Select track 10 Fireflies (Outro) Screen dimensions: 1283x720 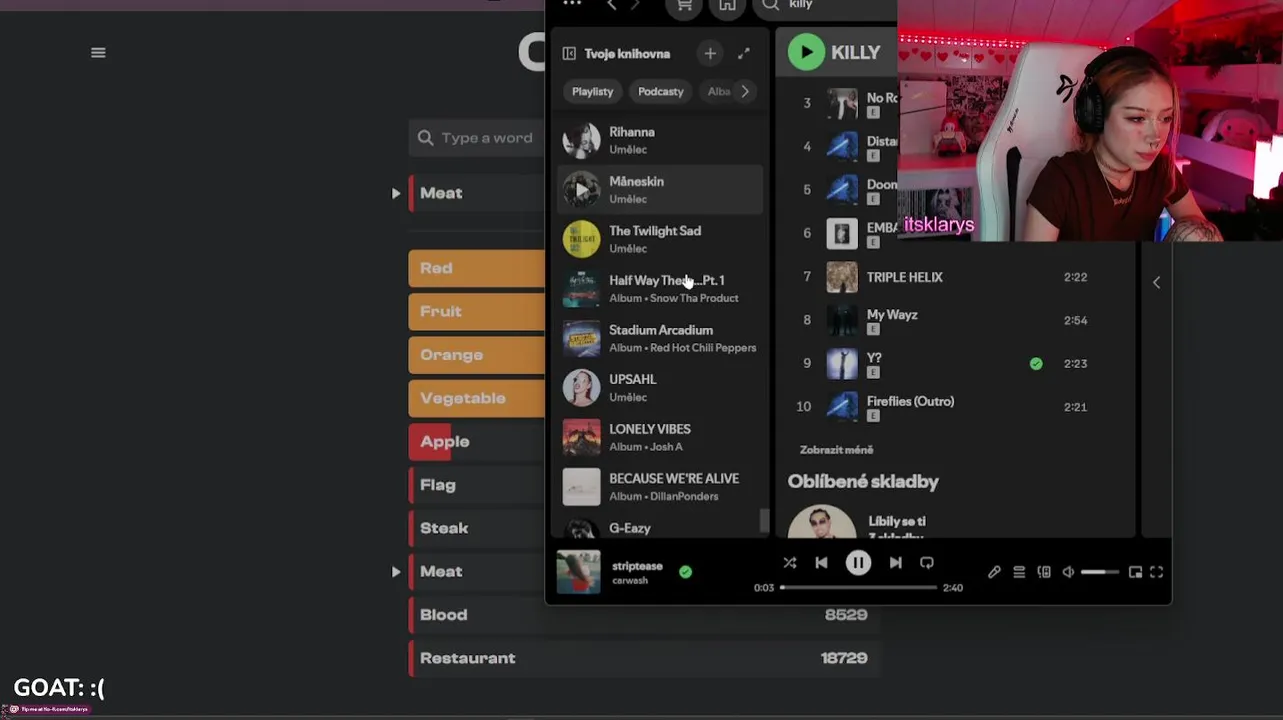pos(956,406)
